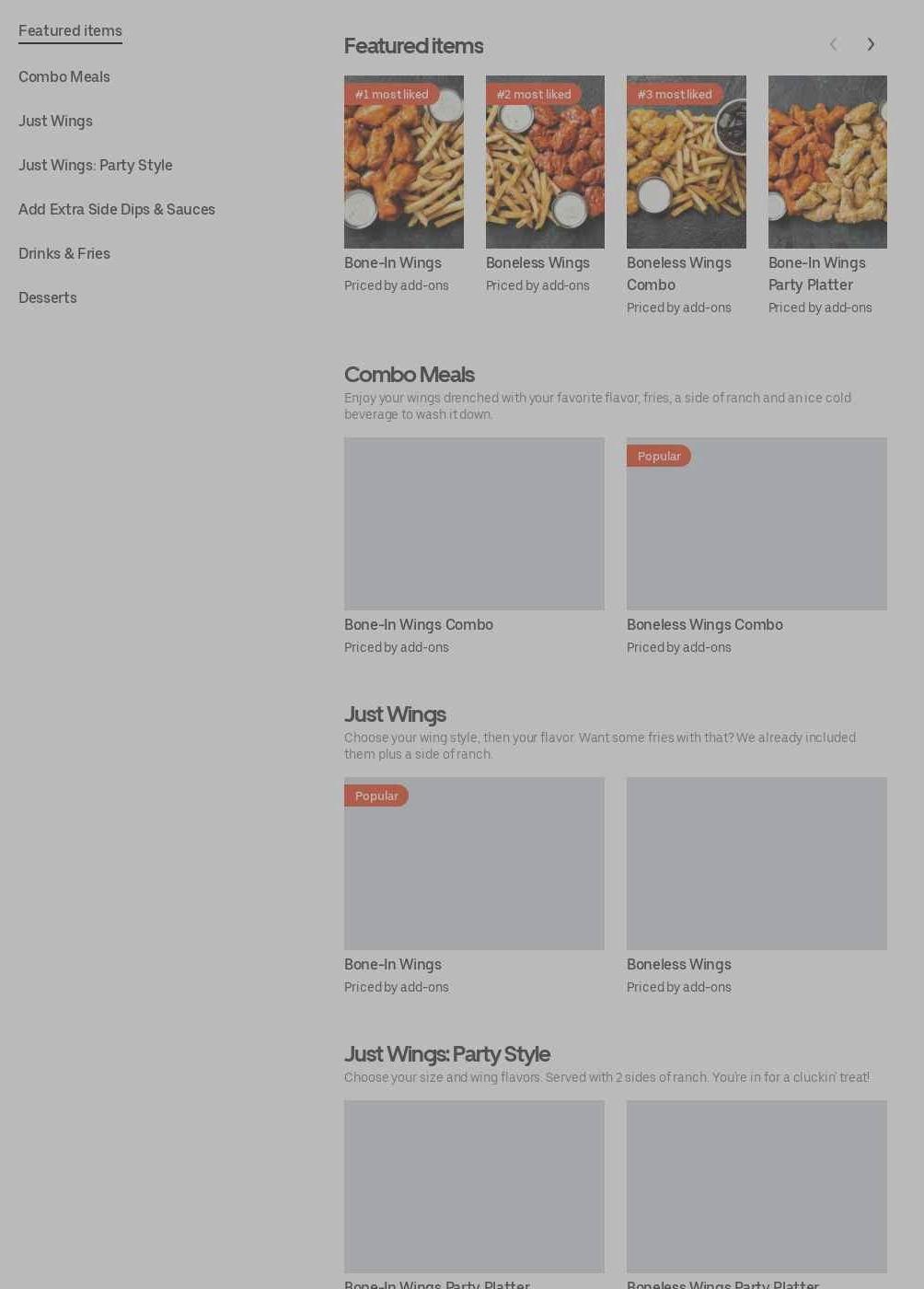Open Add Extra Side Dips & Sauces section
Image resolution: width=924 pixels, height=1289 pixels.
(x=117, y=210)
